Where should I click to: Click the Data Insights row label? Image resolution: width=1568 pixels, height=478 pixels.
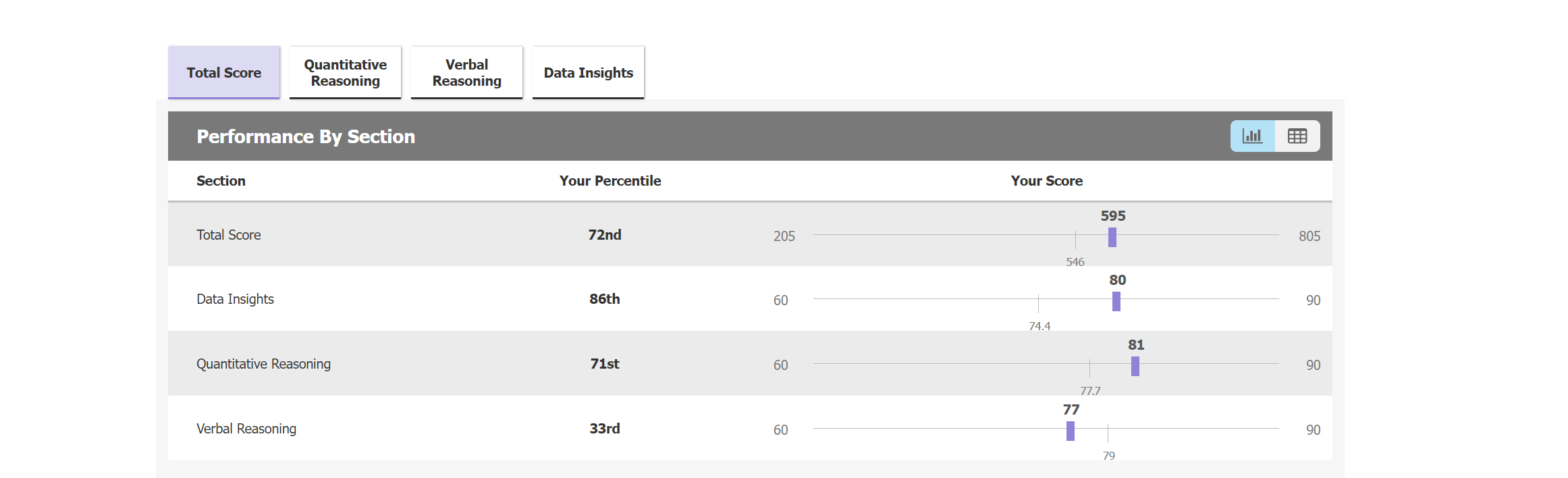pos(235,299)
